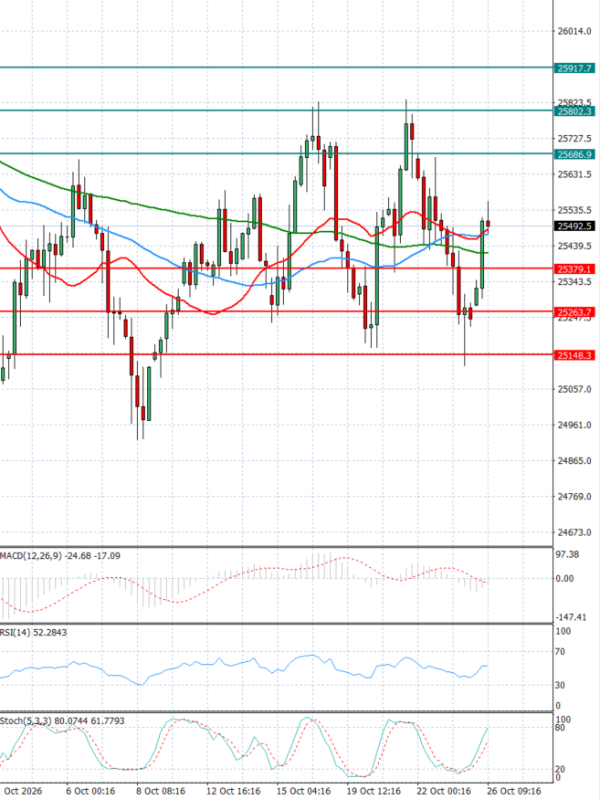Click the 24673.0 price axis value
This screenshot has width=600, height=799.
pos(575,533)
